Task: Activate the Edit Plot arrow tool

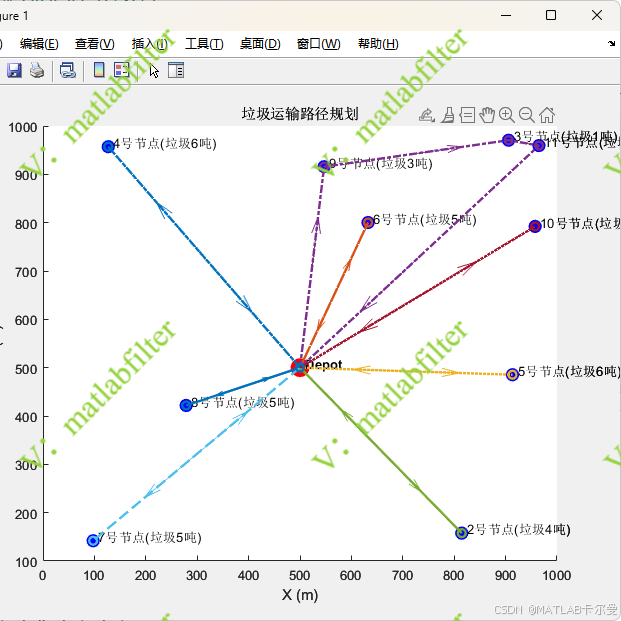Action: pos(154,71)
